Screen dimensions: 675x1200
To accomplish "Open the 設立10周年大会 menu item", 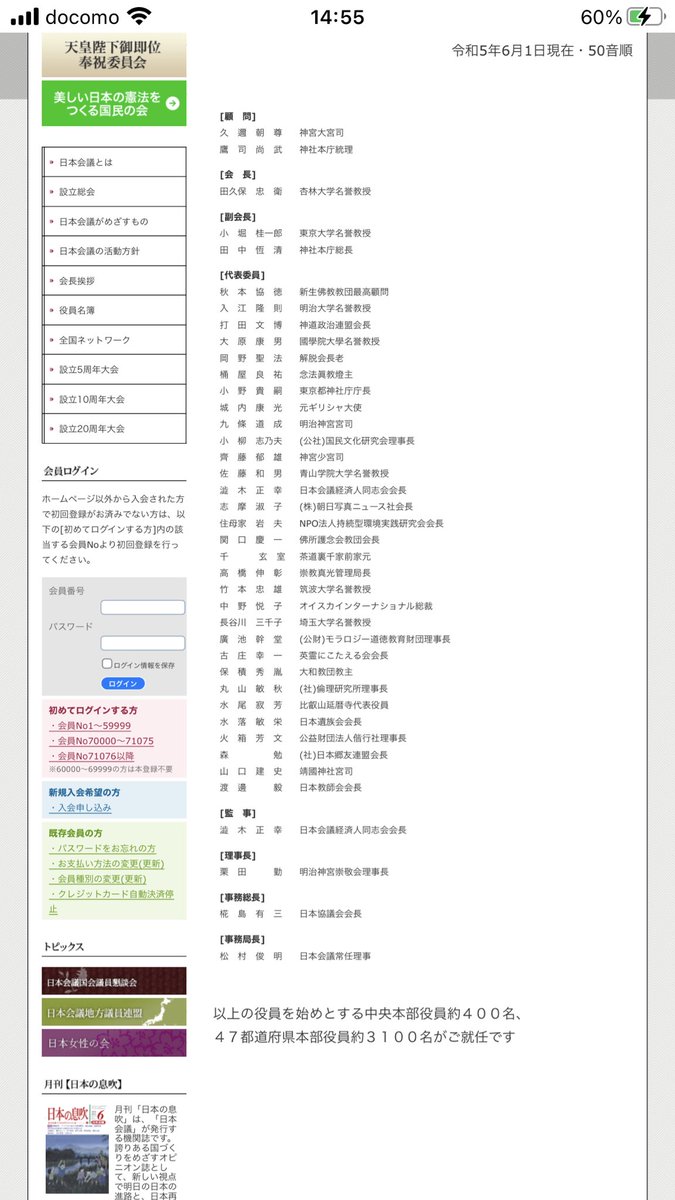I will tap(114, 399).
